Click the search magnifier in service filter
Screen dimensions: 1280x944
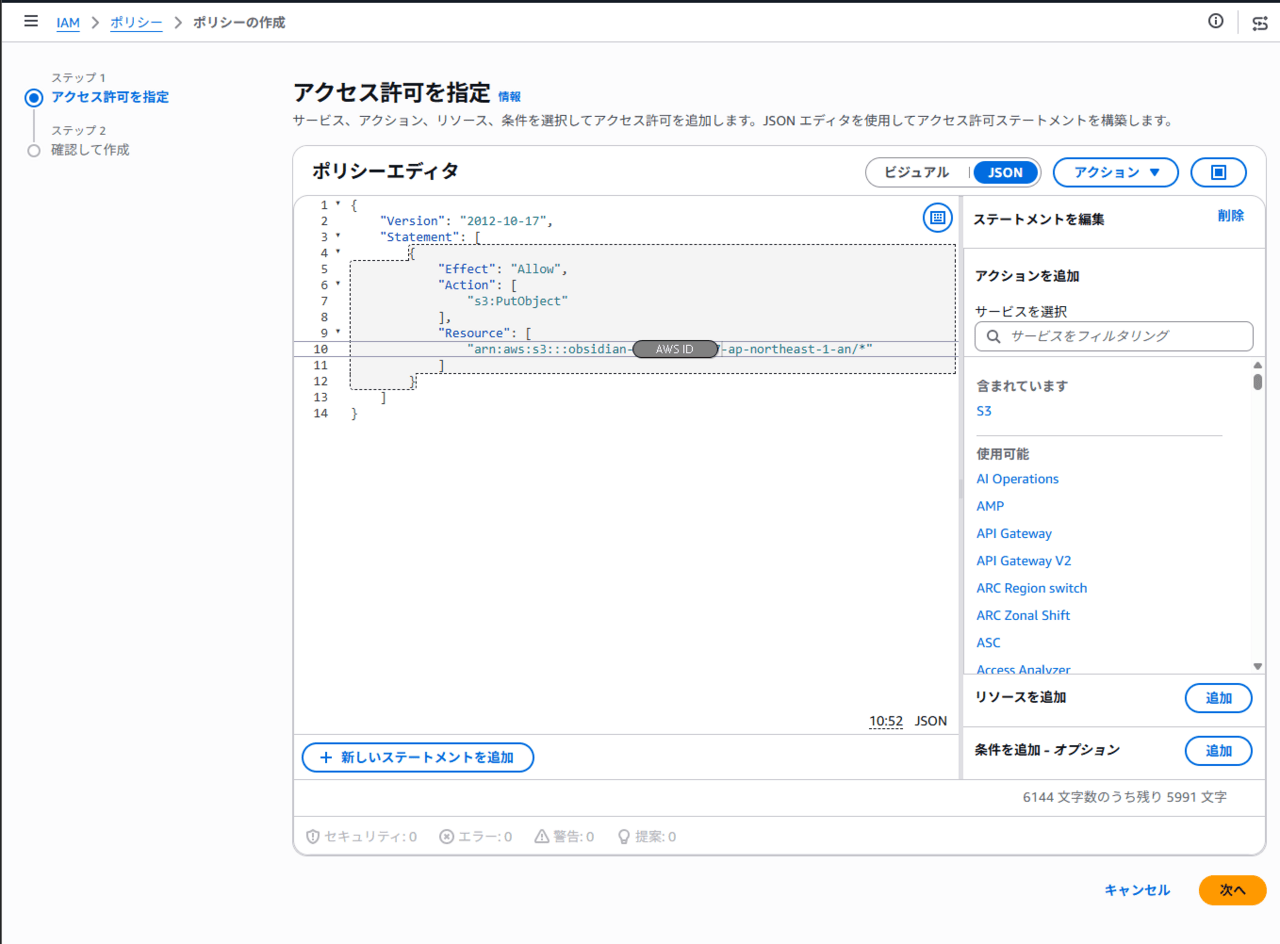click(994, 336)
